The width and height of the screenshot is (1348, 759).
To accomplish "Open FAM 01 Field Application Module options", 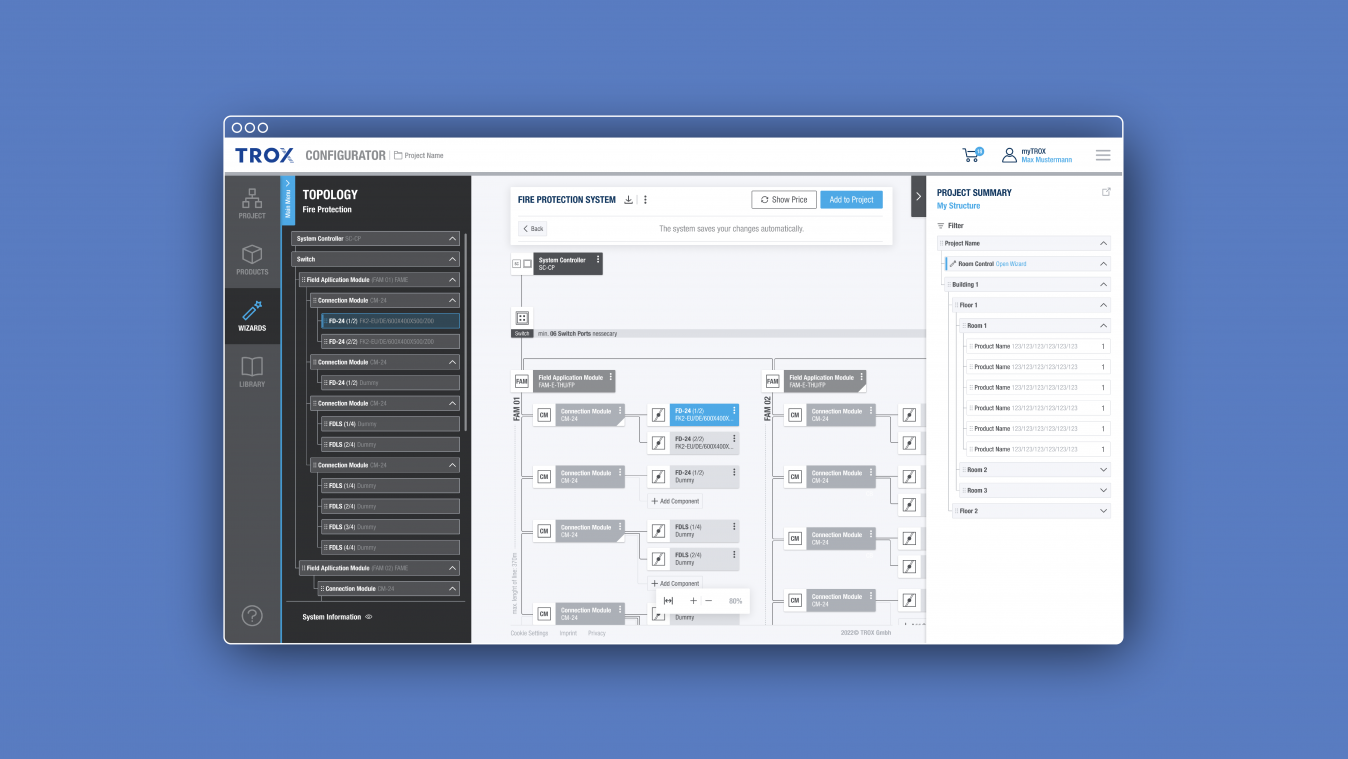I will point(610,378).
